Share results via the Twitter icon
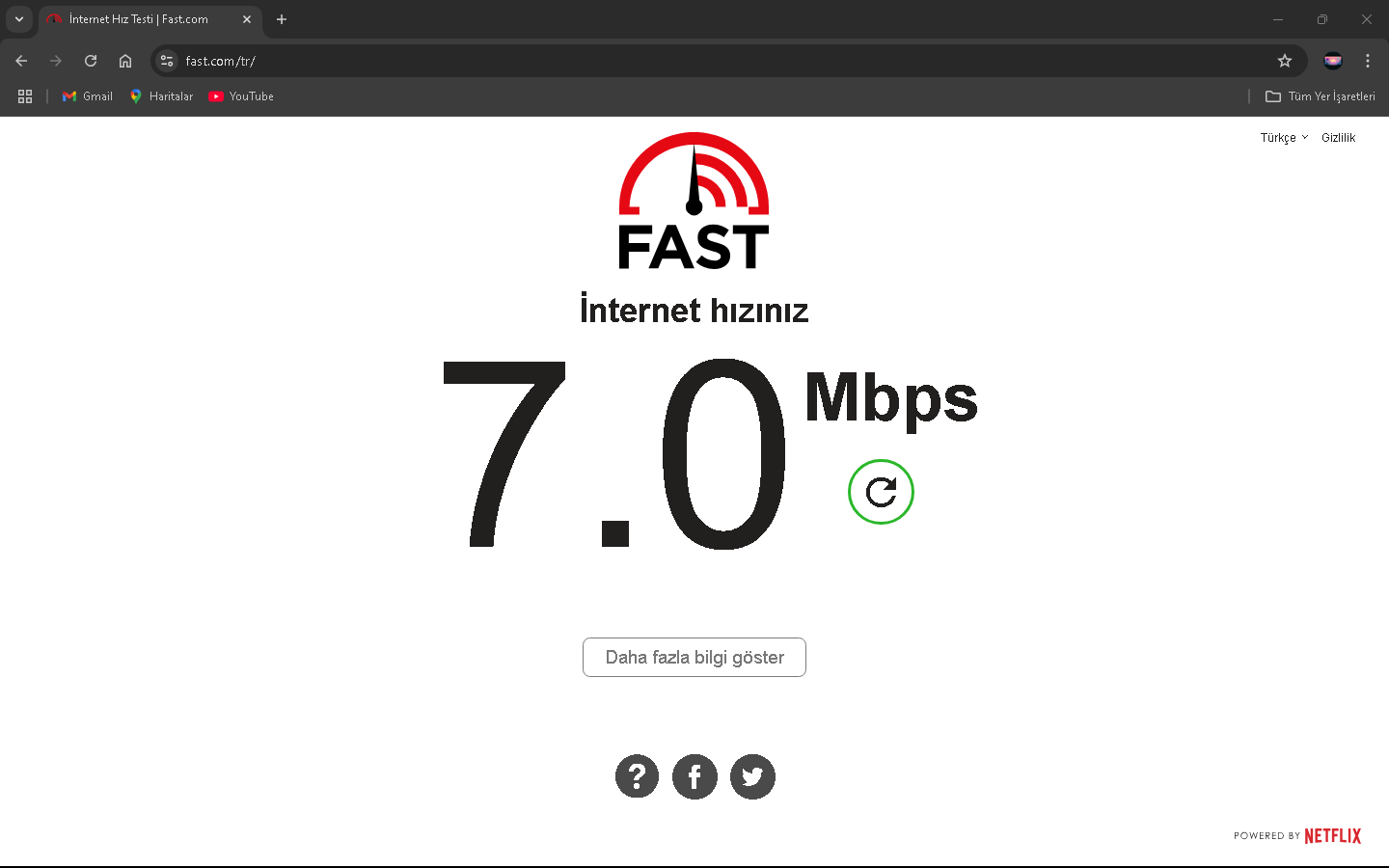 point(752,776)
